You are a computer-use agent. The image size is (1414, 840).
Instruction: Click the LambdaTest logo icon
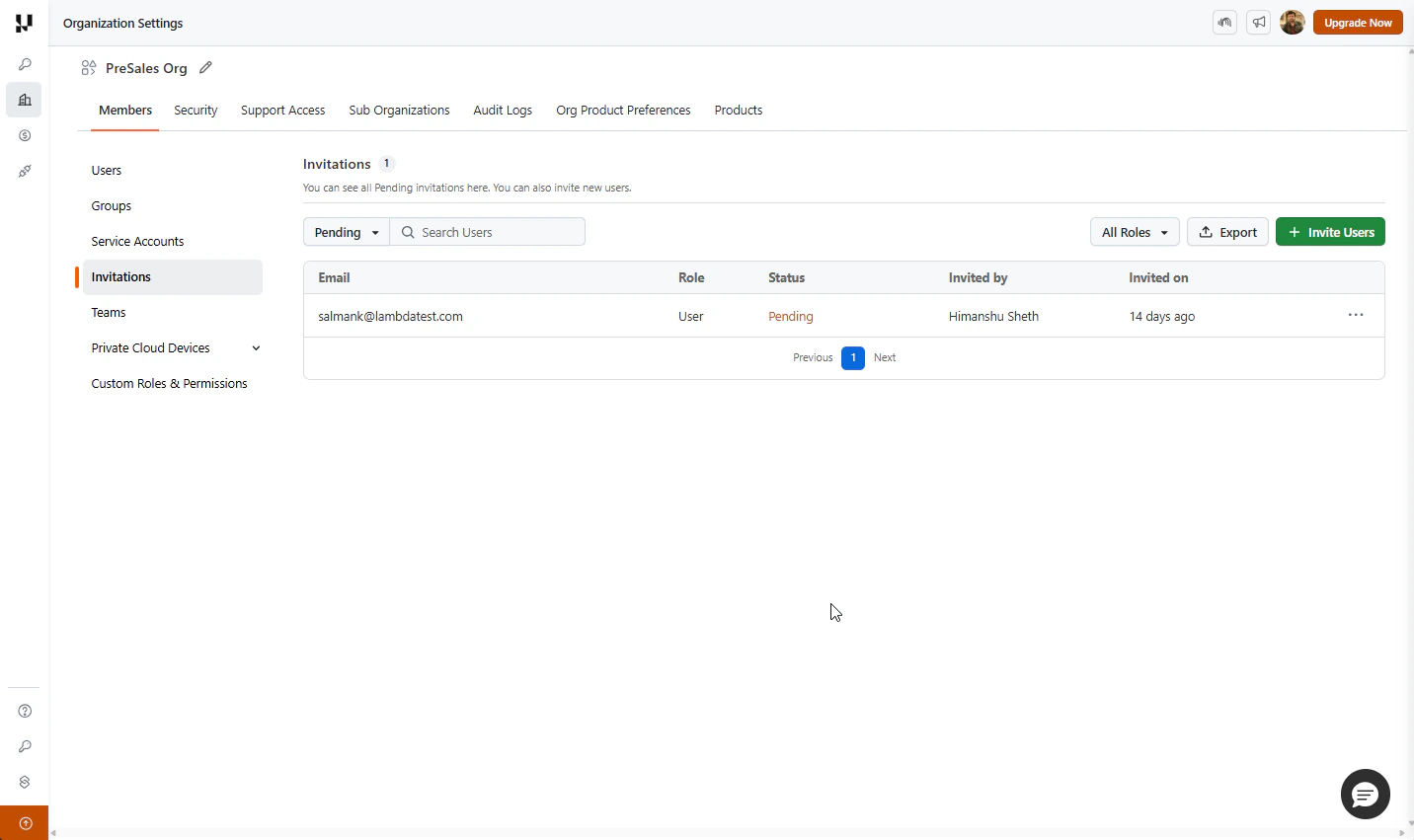(24, 23)
